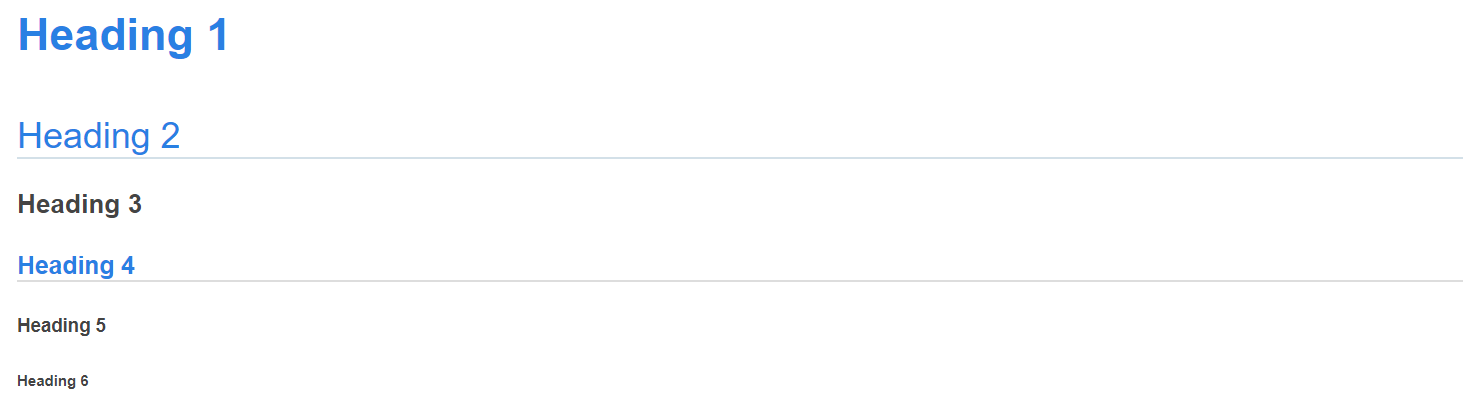Click the digit "6" in Heading 6
Viewport: 1463px width, 410px height.
[x=84, y=381]
